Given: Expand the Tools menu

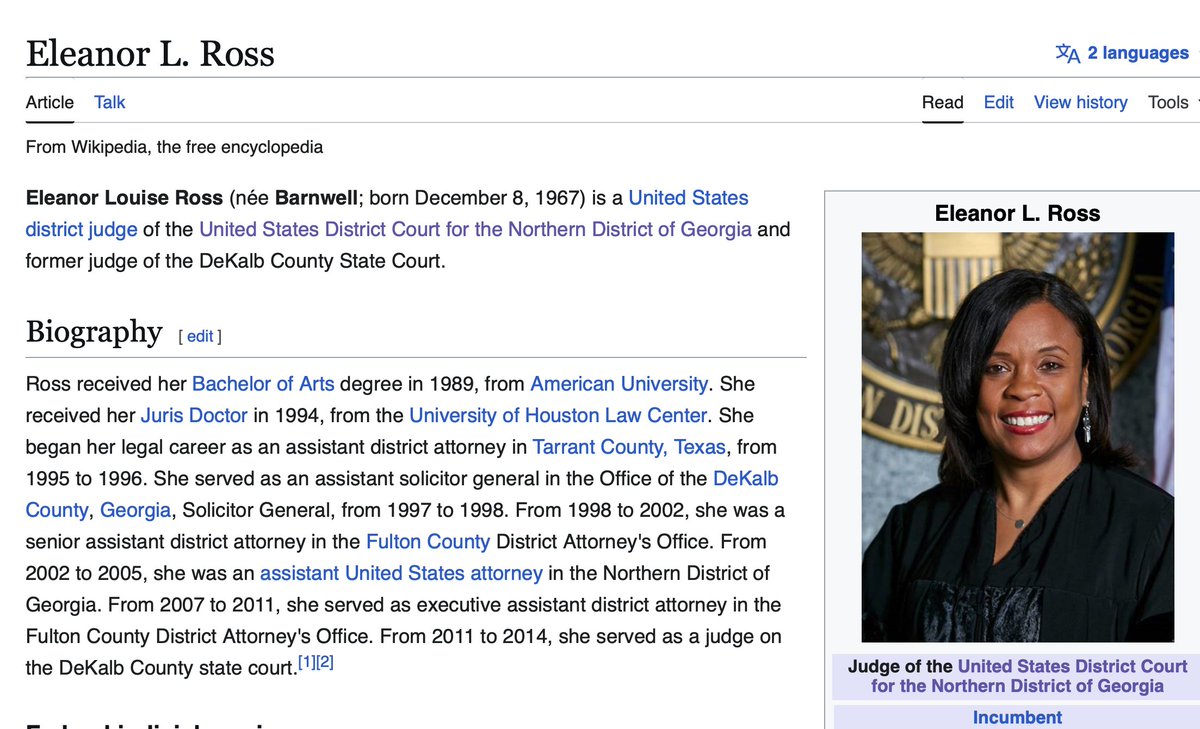Looking at the screenshot, I should point(1172,102).
